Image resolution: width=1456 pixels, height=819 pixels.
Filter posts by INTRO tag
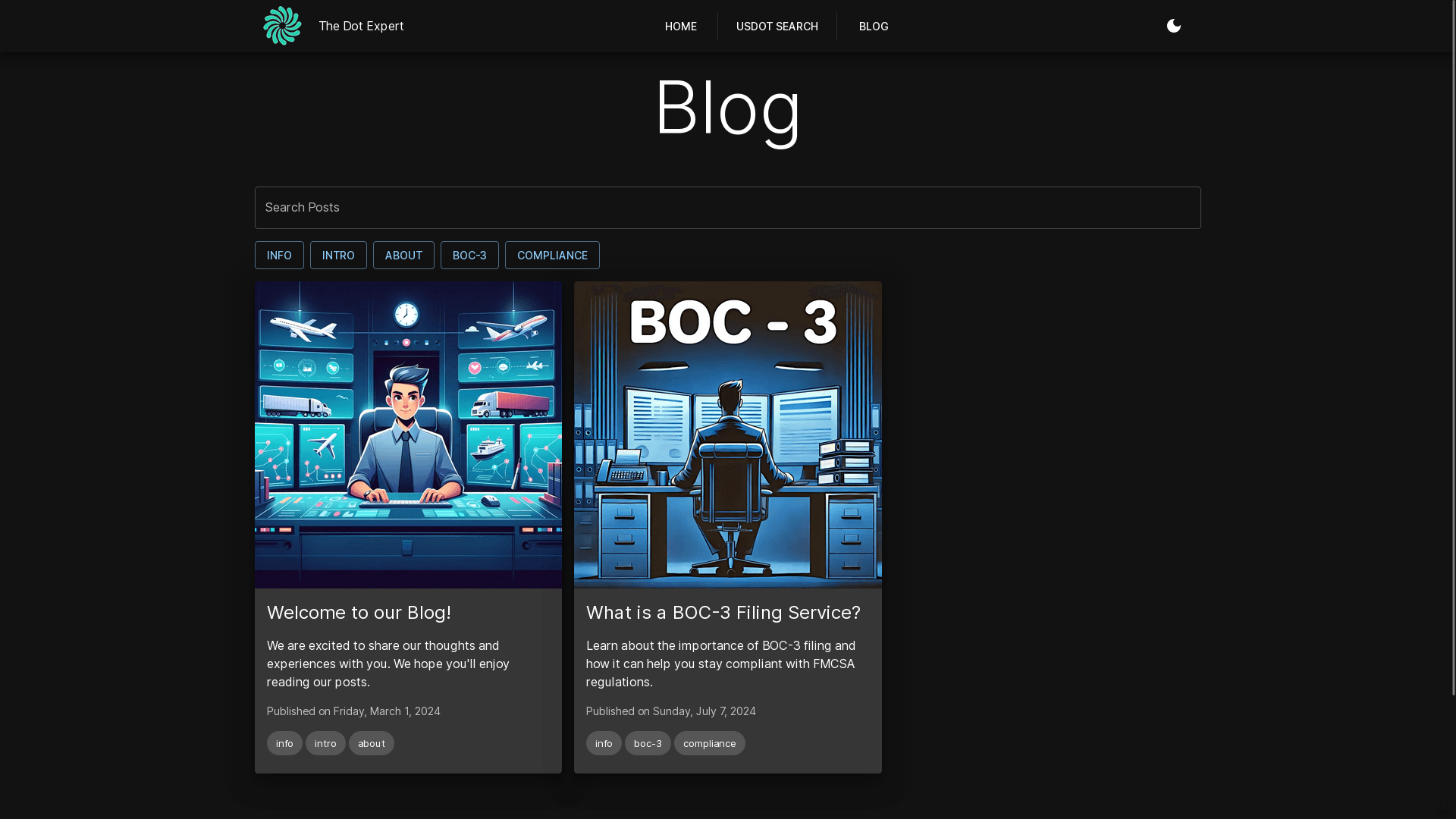click(338, 256)
